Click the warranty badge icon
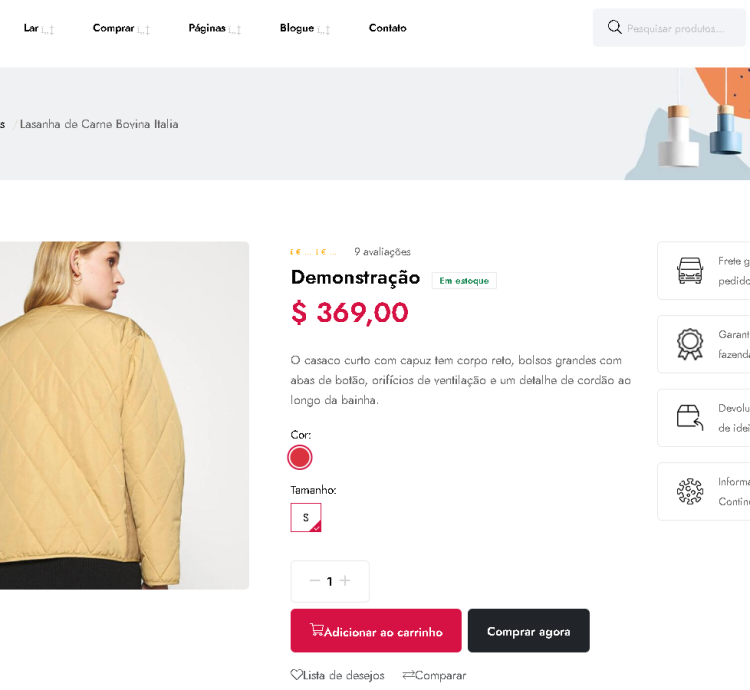750x690 pixels. [x=690, y=344]
